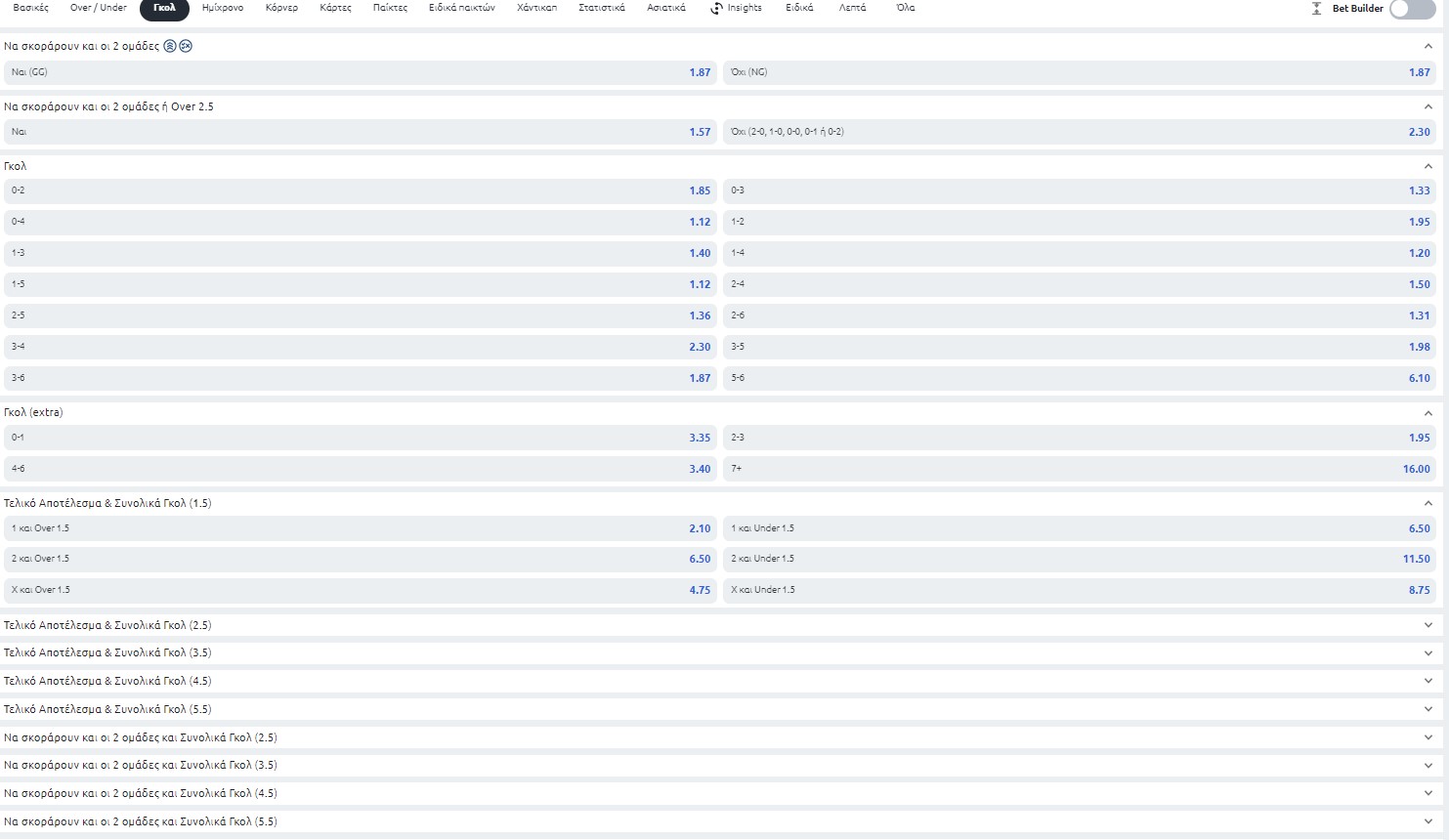
Task: Go to the Στατιστικά tab
Action: 602,8
